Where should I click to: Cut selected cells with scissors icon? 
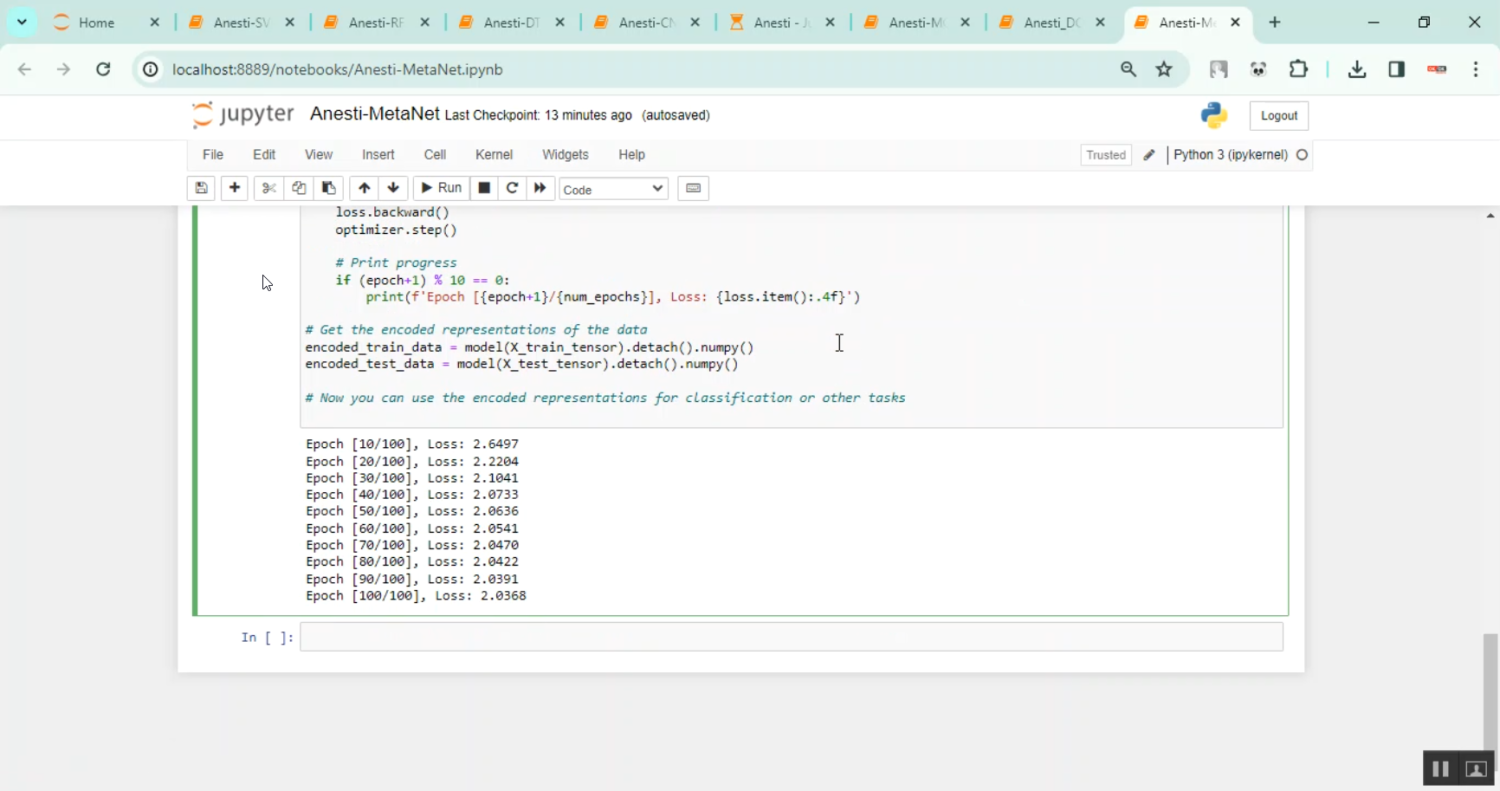[268, 188]
